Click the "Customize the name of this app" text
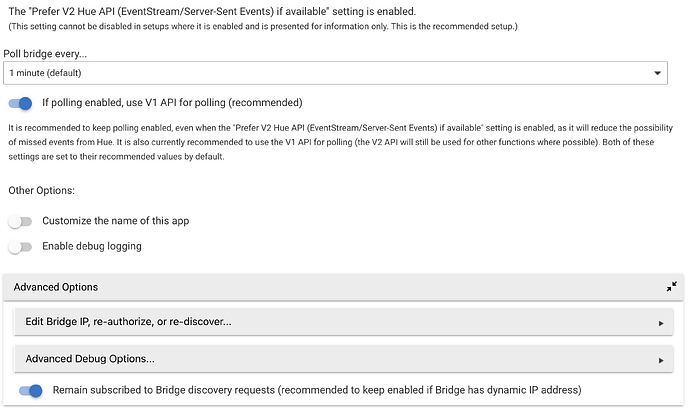The width and height of the screenshot is (690, 412). 115,221
